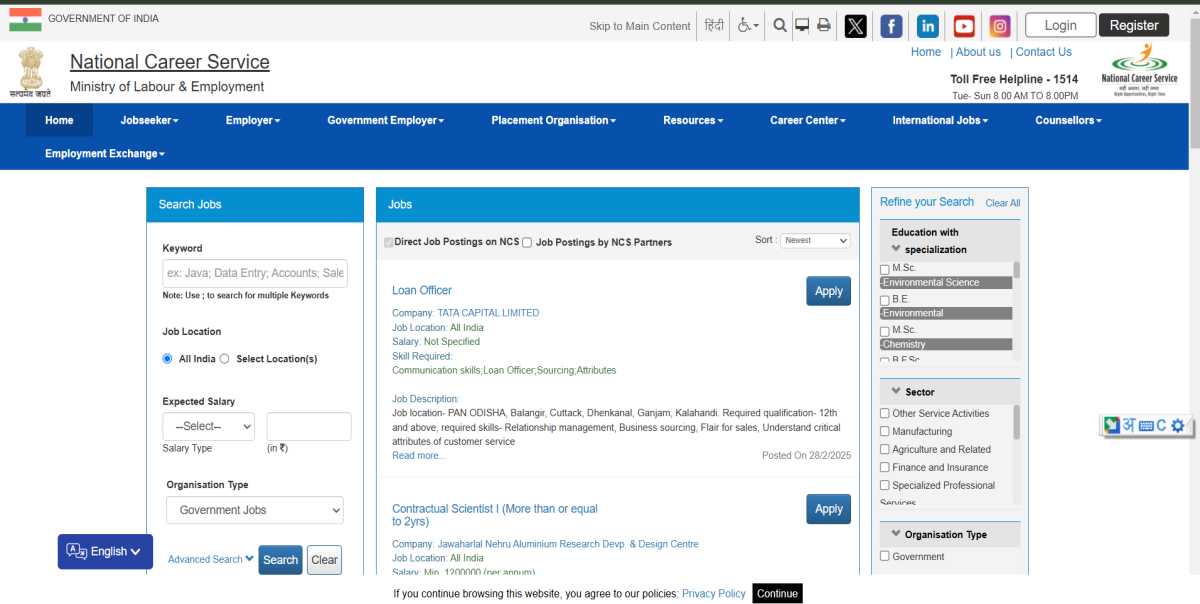Open the X (Twitter) social icon

(855, 26)
